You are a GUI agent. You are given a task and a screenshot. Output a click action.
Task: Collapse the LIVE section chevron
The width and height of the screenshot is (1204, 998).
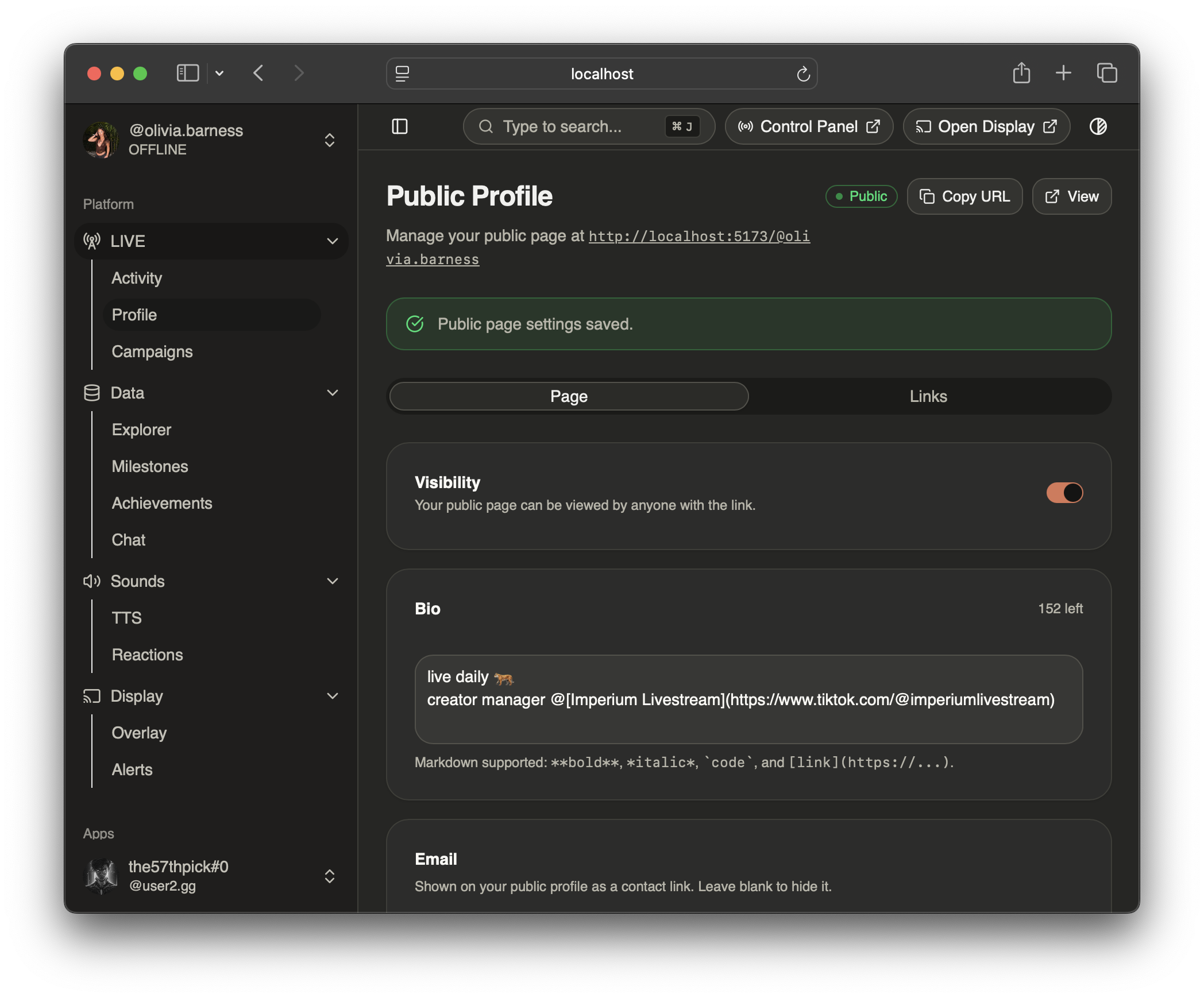point(332,241)
